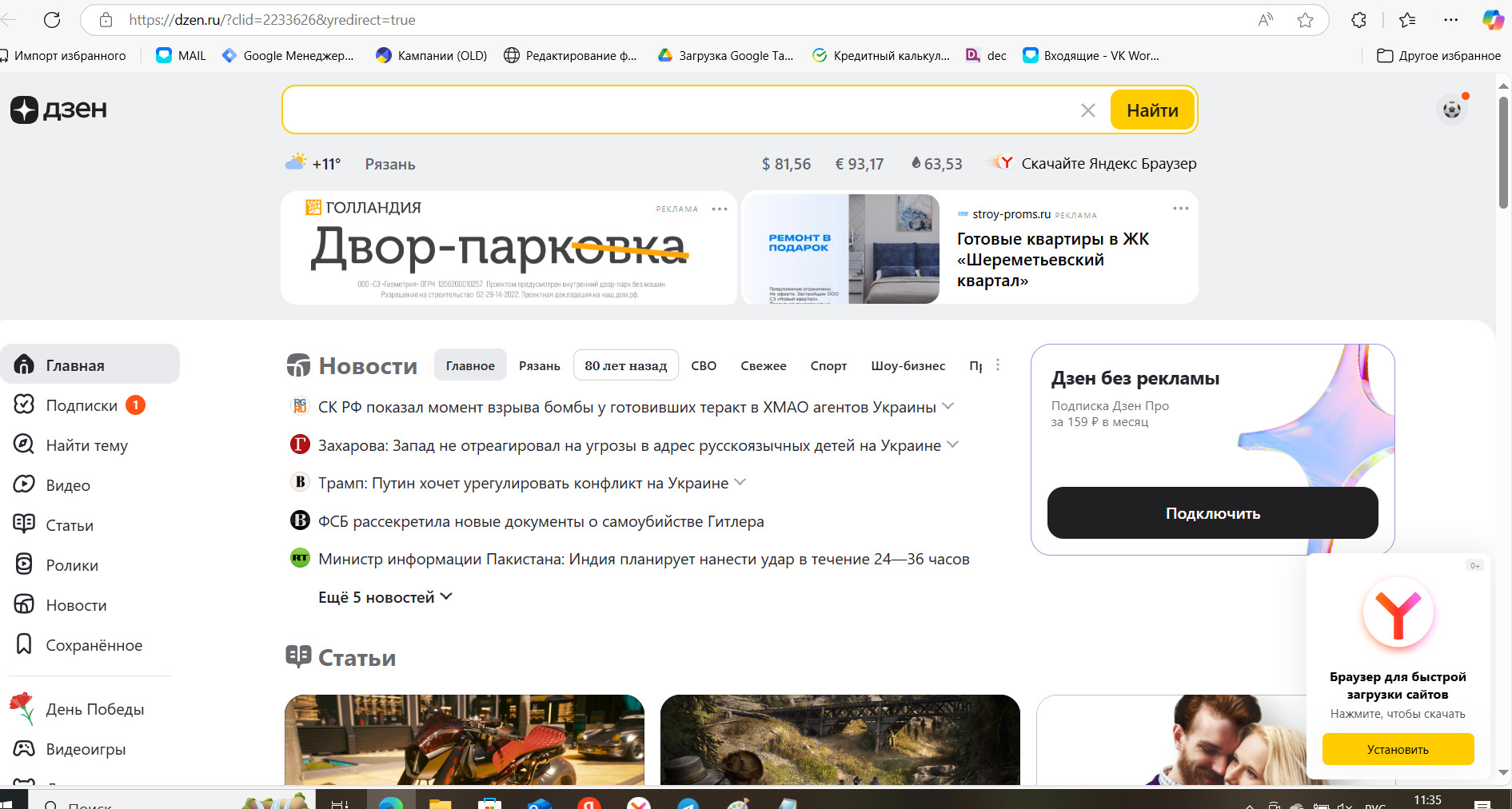1512x809 pixels.
Task: Click Подключить subscription button
Action: pyautogui.click(x=1213, y=513)
